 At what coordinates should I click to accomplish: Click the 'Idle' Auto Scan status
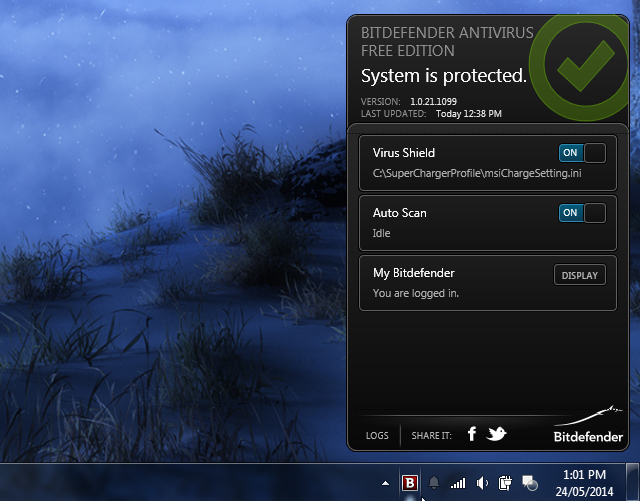tap(381, 233)
